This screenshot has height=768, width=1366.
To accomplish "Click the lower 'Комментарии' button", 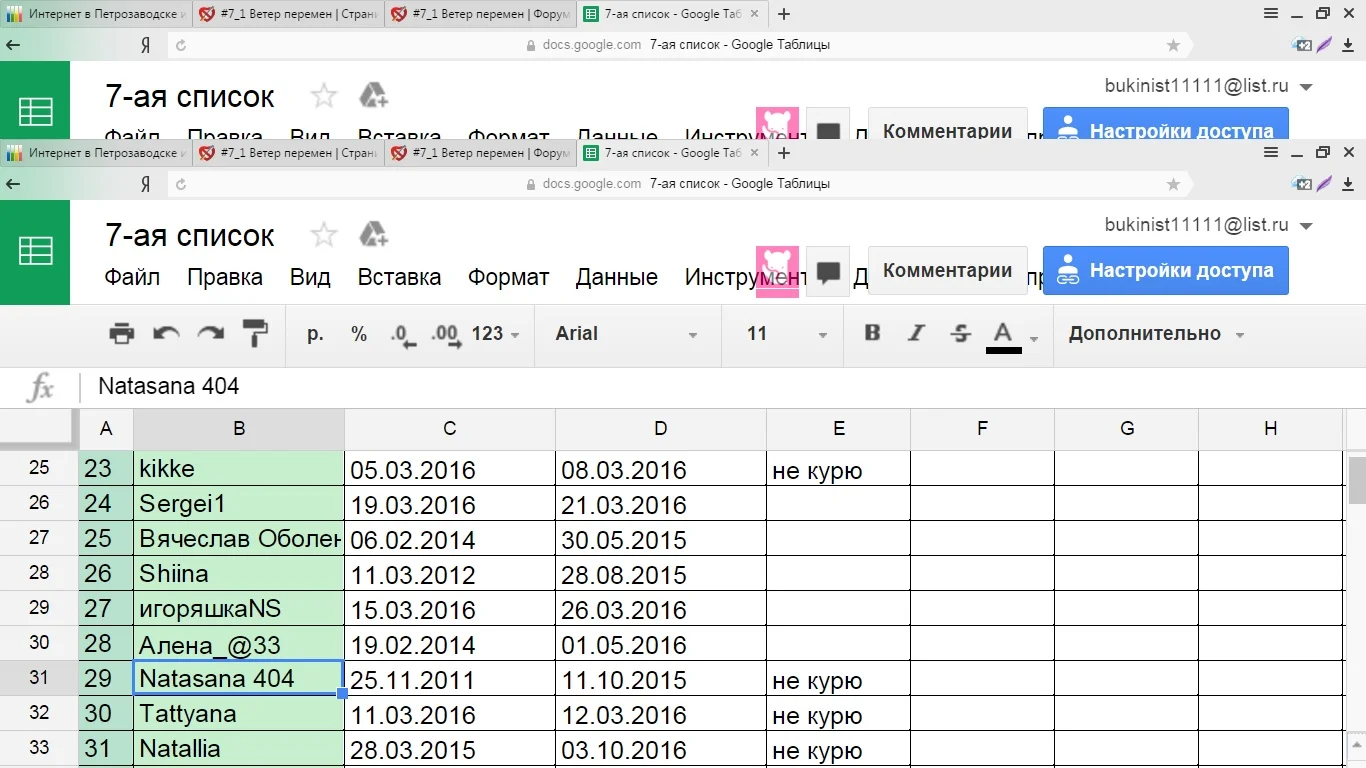I will (x=948, y=271).
